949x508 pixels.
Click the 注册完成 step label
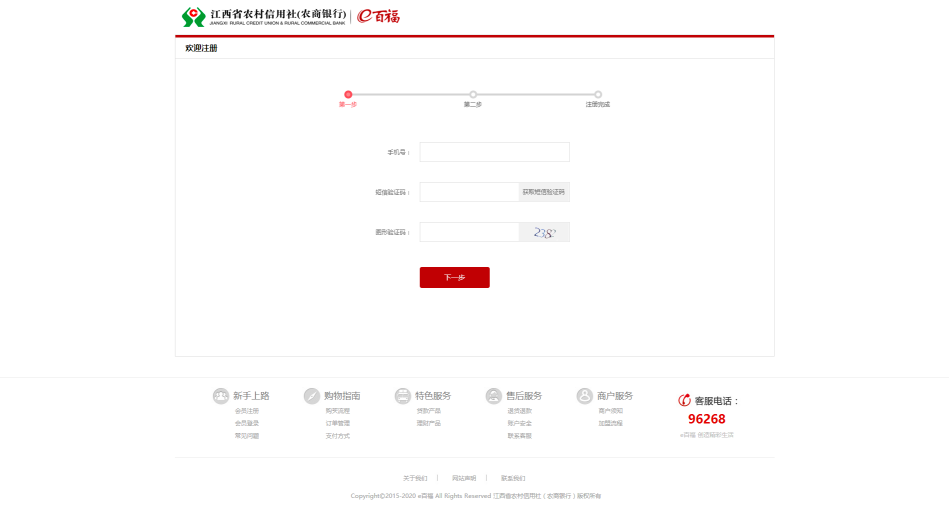click(x=598, y=105)
